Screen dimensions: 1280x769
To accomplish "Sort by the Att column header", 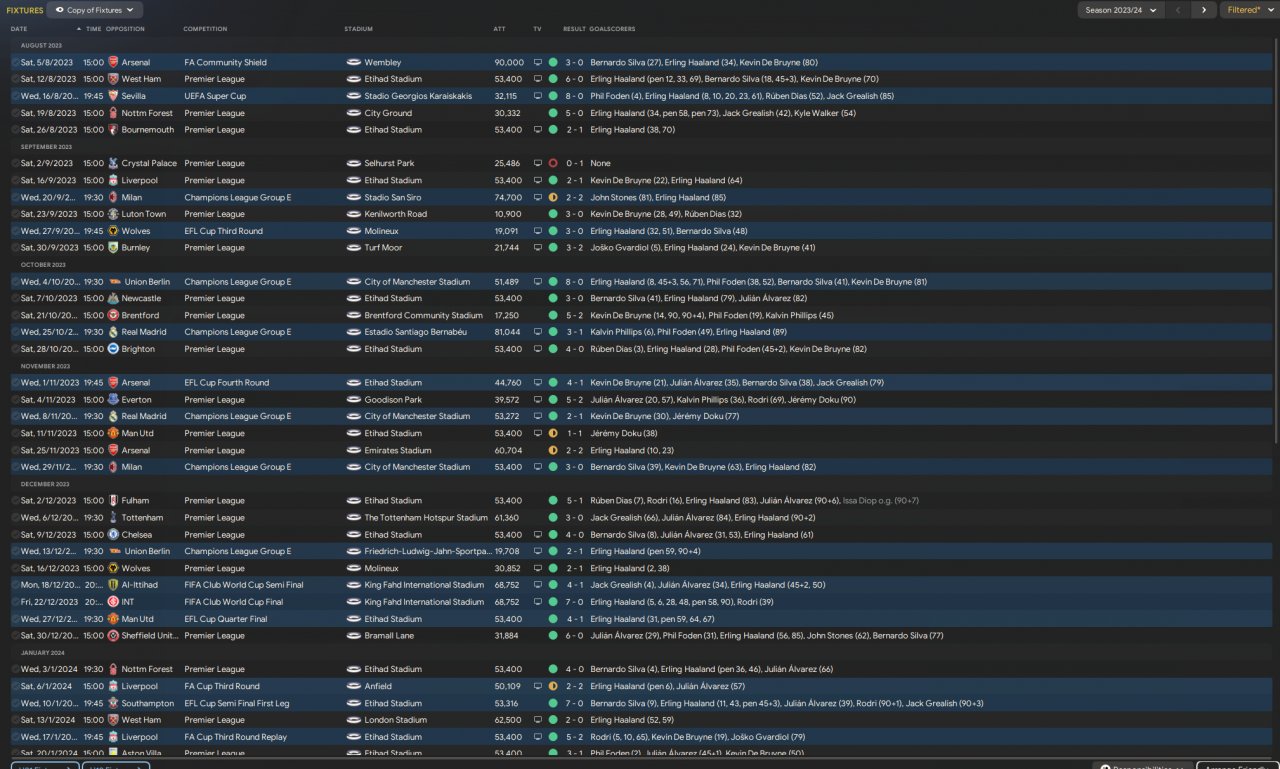I will tap(499, 29).
